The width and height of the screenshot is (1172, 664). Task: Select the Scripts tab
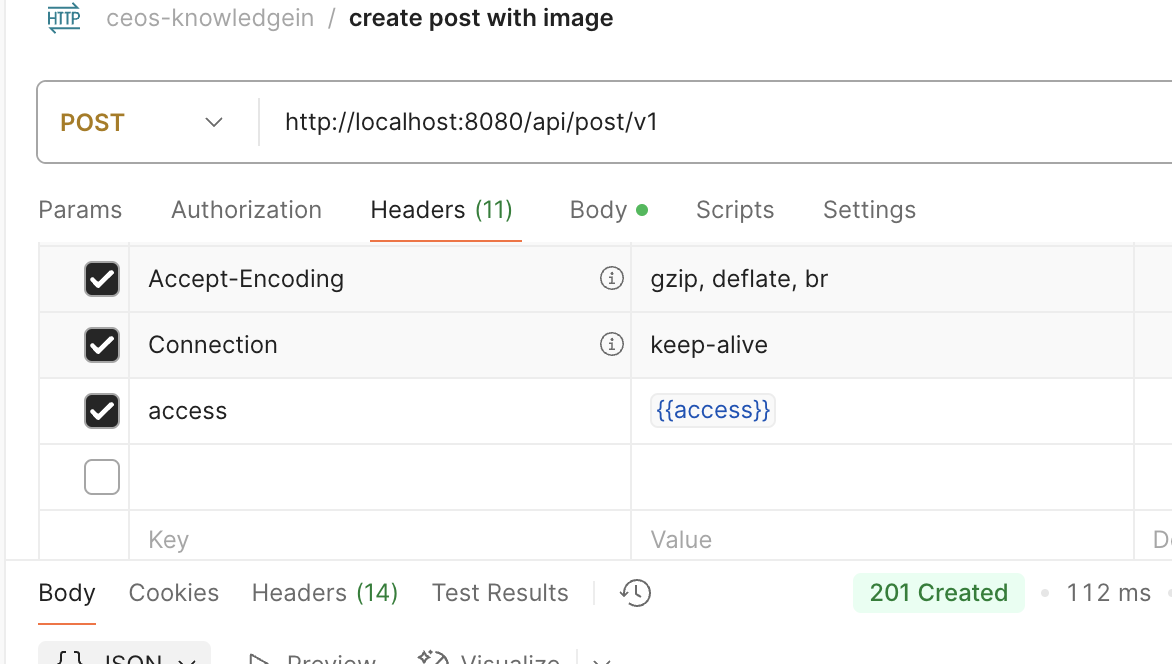click(735, 210)
